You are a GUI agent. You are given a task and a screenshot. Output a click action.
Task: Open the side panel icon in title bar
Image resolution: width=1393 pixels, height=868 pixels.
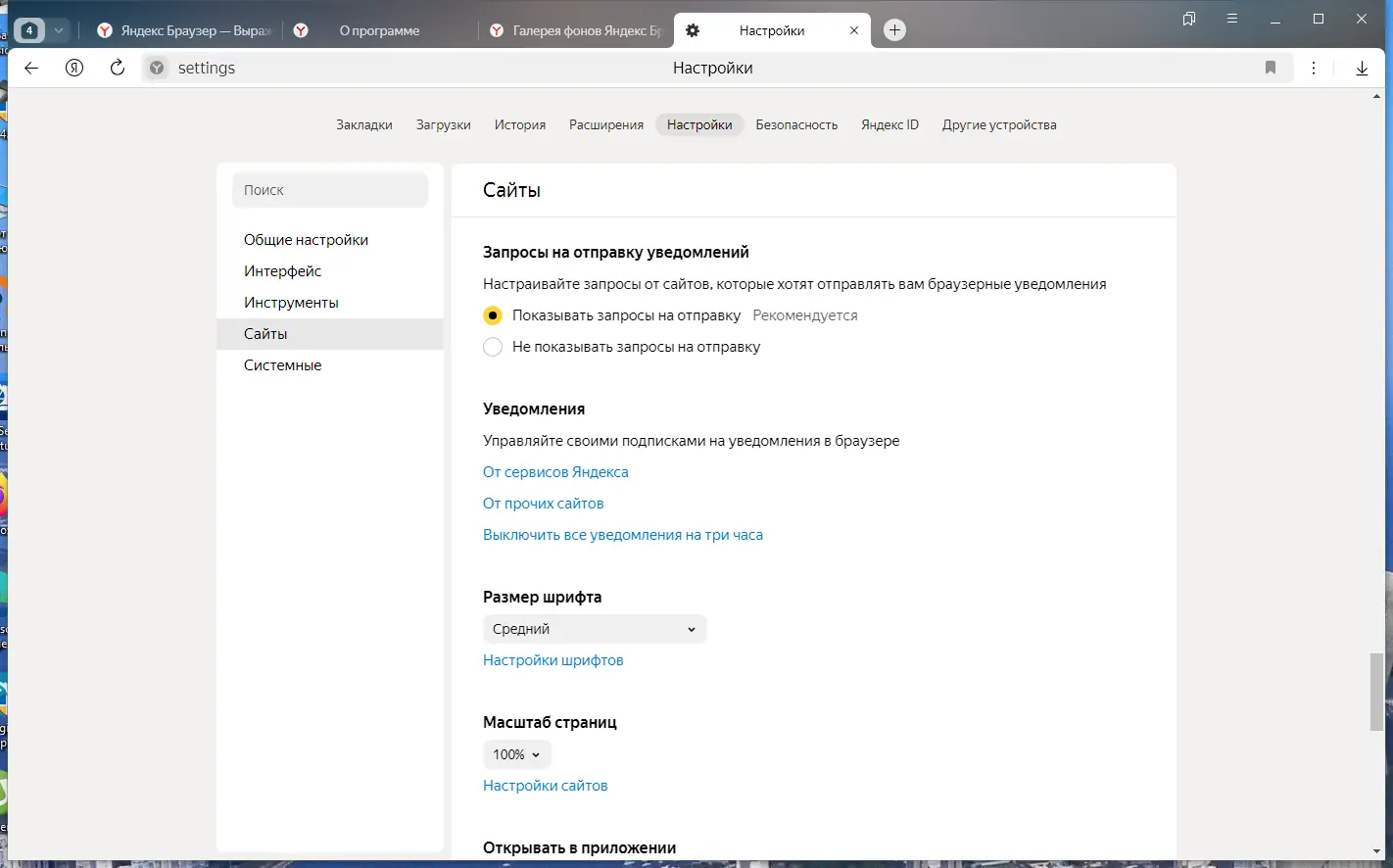[1189, 19]
